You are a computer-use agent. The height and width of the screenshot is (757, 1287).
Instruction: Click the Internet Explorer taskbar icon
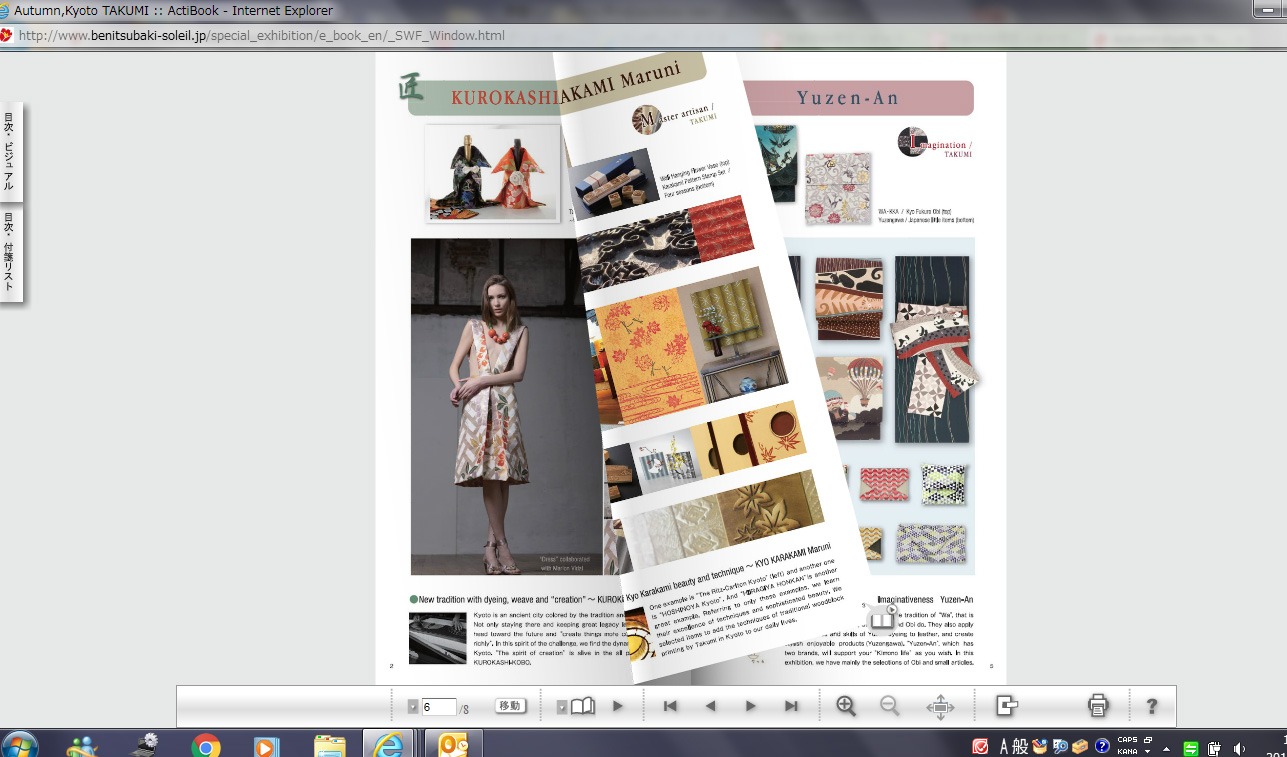[x=388, y=745]
